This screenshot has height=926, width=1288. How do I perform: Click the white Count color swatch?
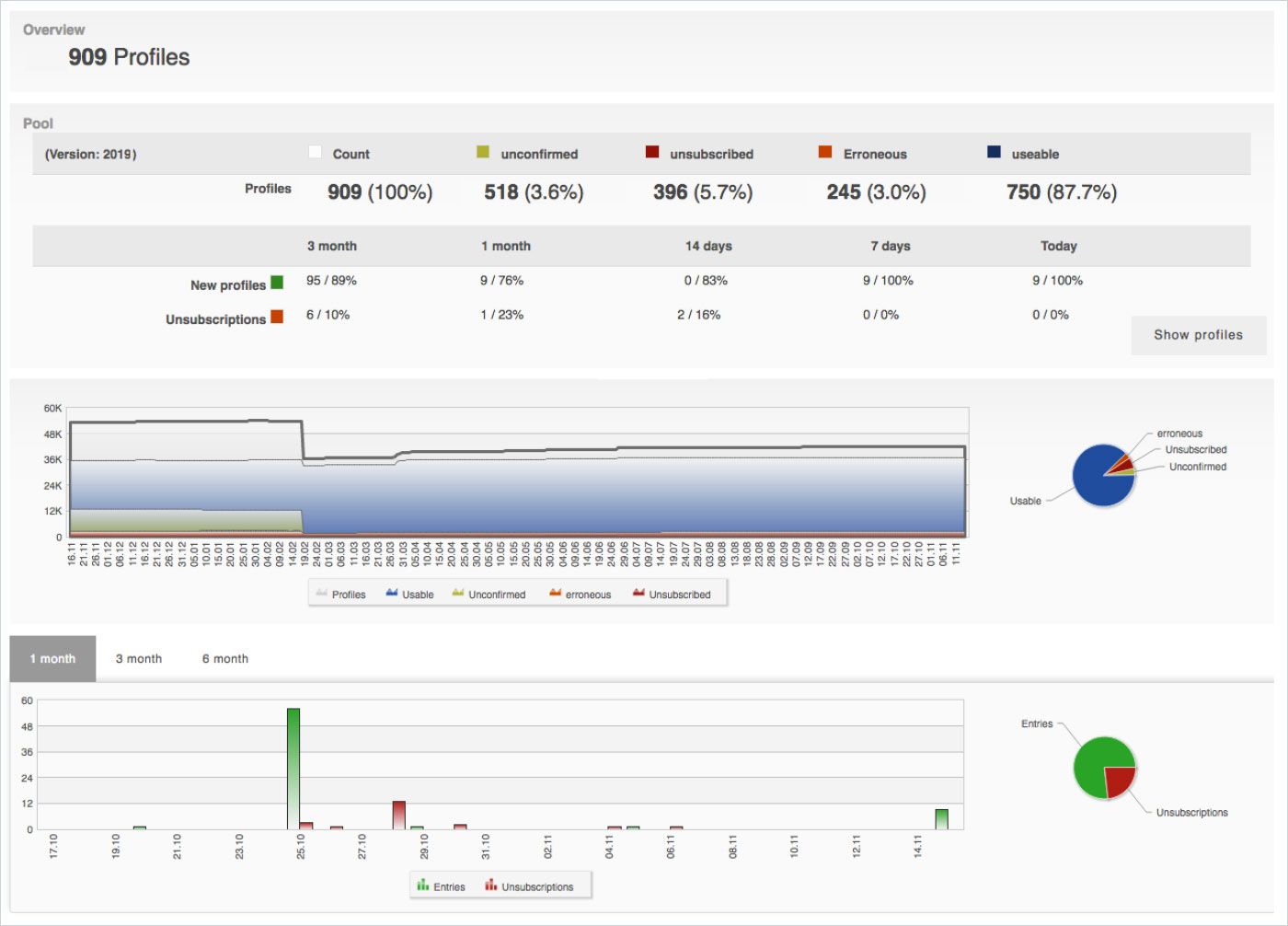[x=315, y=153]
